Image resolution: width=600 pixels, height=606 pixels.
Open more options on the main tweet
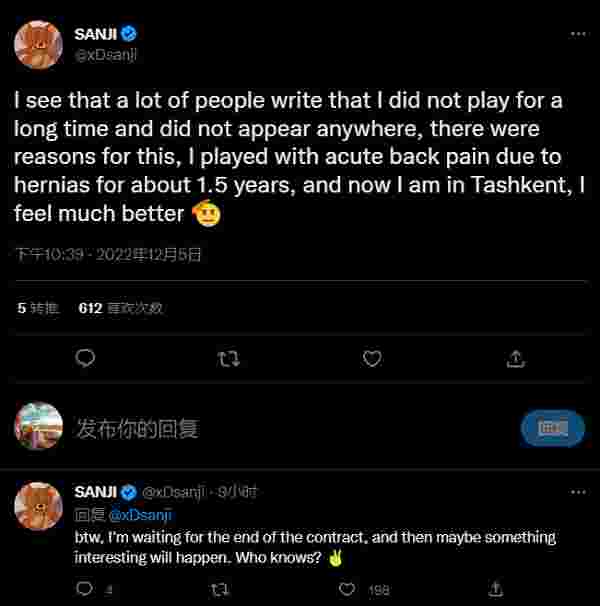pyautogui.click(x=578, y=33)
